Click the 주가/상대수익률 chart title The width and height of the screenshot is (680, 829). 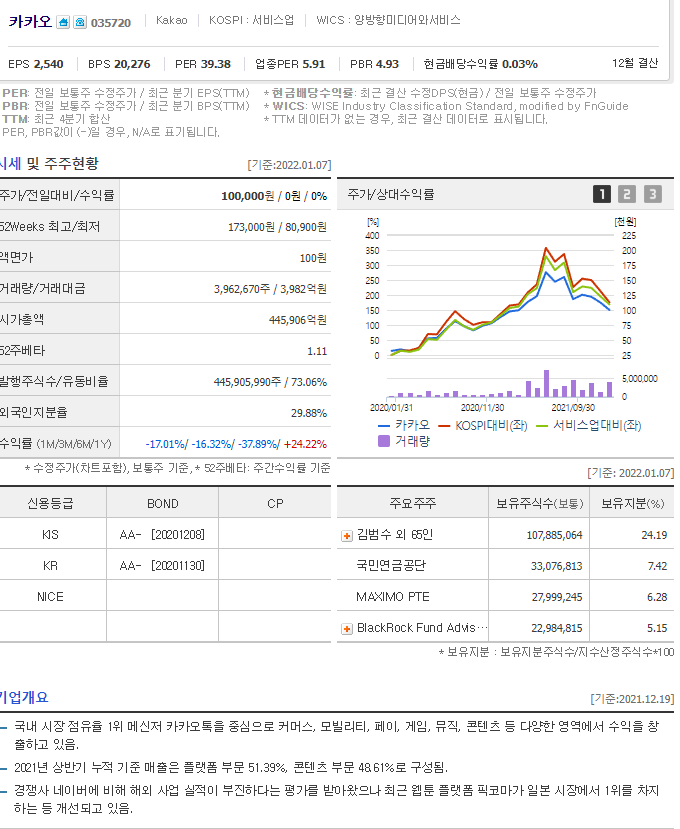click(391, 195)
